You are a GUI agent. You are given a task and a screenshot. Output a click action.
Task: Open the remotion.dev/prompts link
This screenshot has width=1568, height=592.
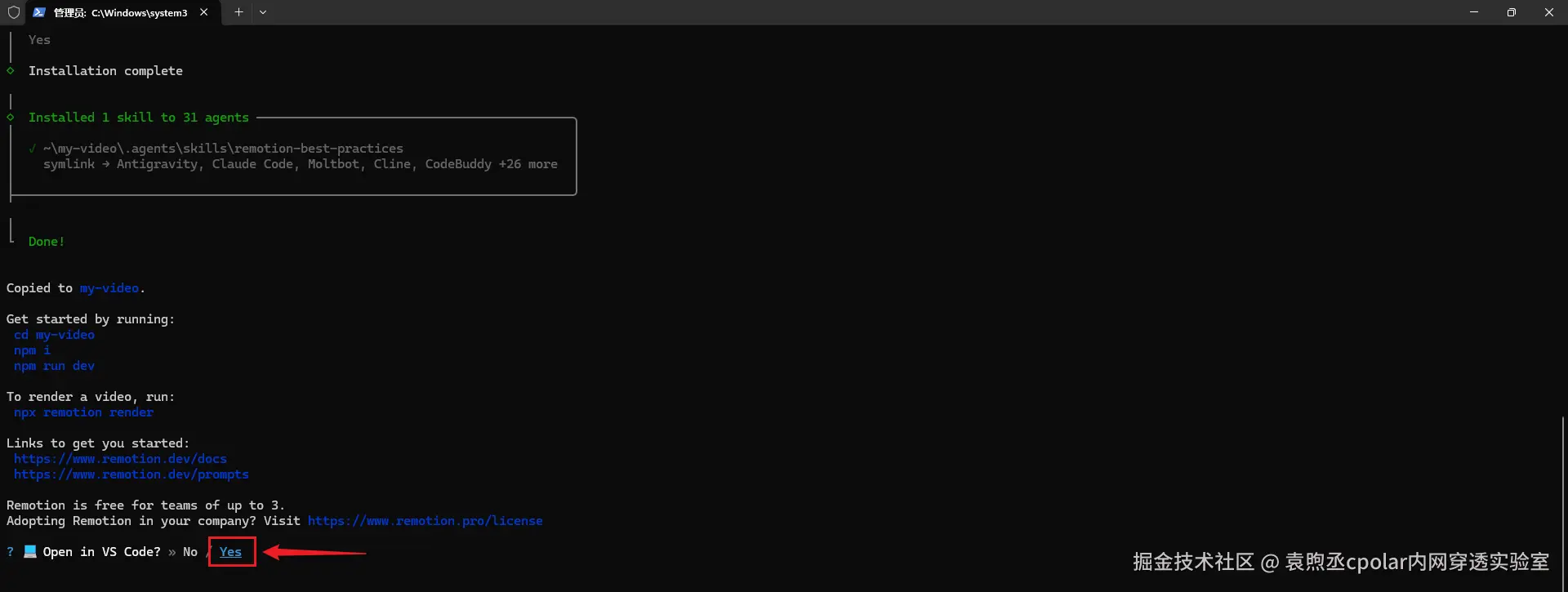point(131,474)
